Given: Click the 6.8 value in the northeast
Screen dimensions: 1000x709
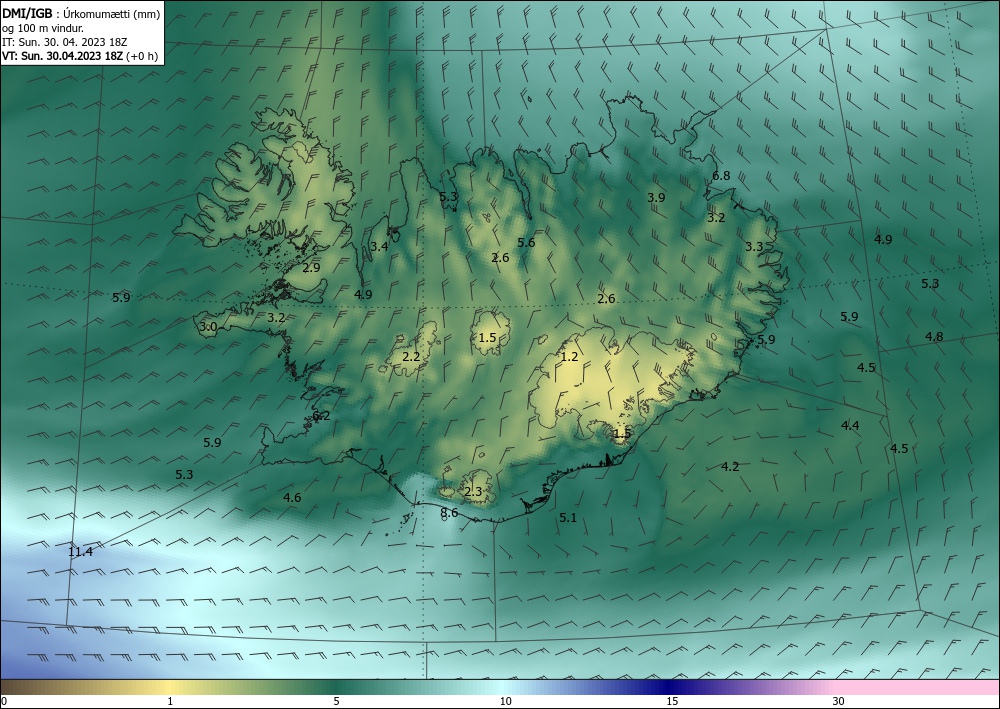Looking at the screenshot, I should pyautogui.click(x=721, y=176).
